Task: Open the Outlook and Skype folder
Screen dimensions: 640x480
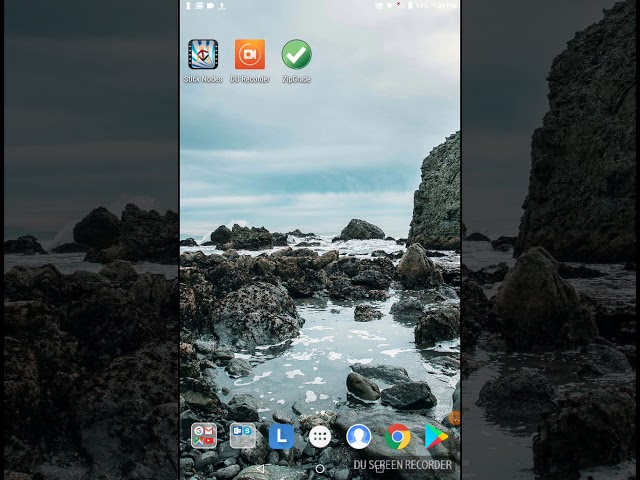Action: [242, 436]
